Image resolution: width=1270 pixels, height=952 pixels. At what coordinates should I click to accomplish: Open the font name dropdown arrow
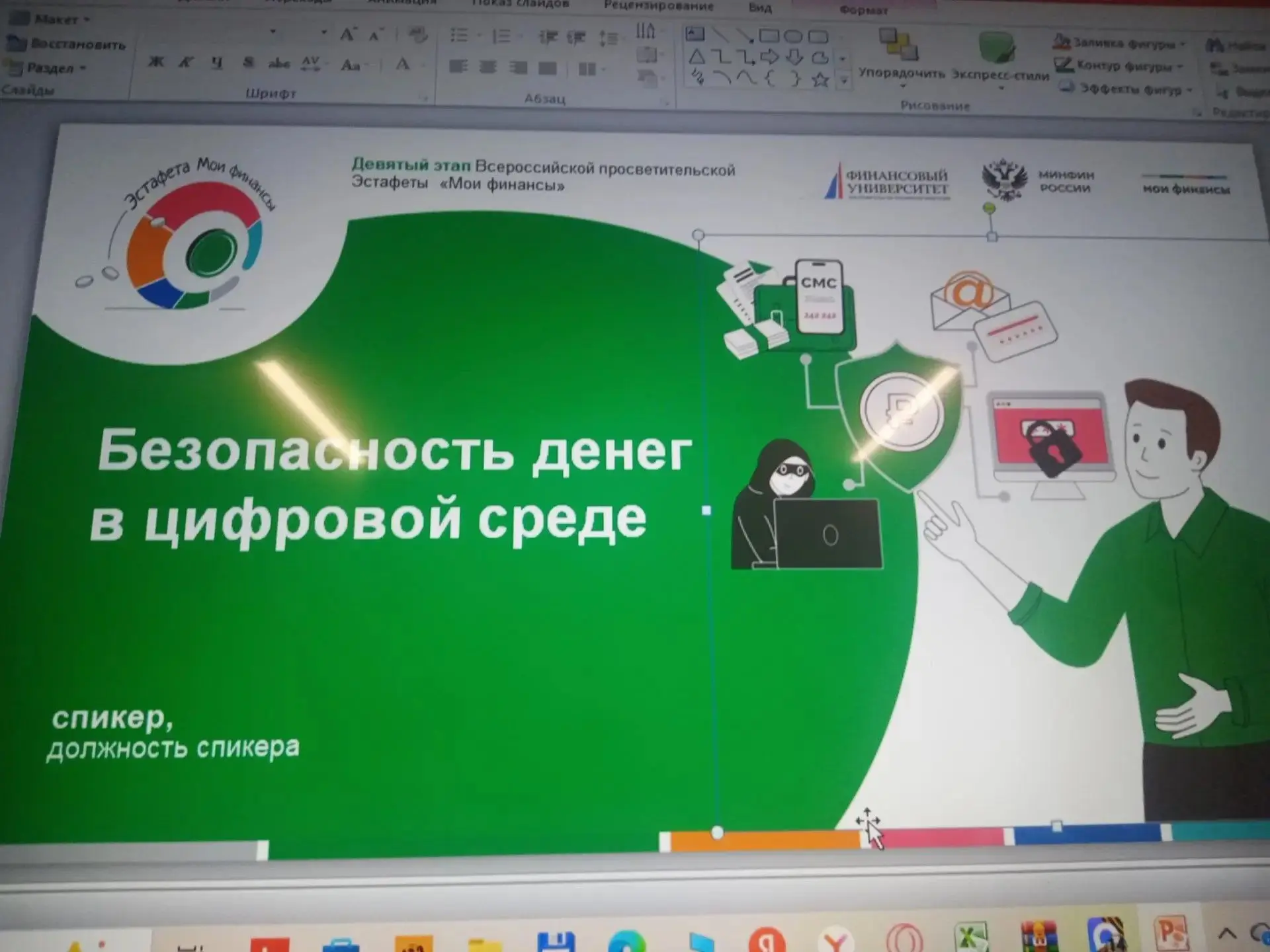tap(273, 32)
